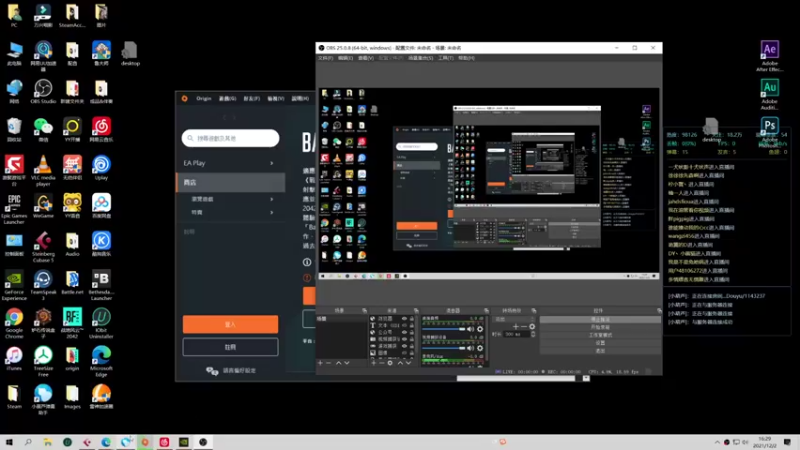Click the Windows Start button
The width and height of the screenshot is (800, 450).
point(9,442)
